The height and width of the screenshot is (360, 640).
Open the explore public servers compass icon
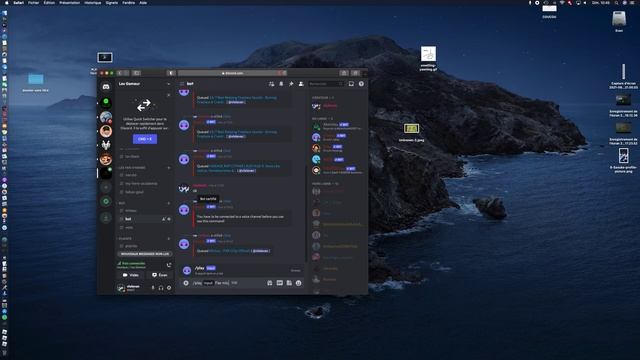pyautogui.click(x=106, y=201)
